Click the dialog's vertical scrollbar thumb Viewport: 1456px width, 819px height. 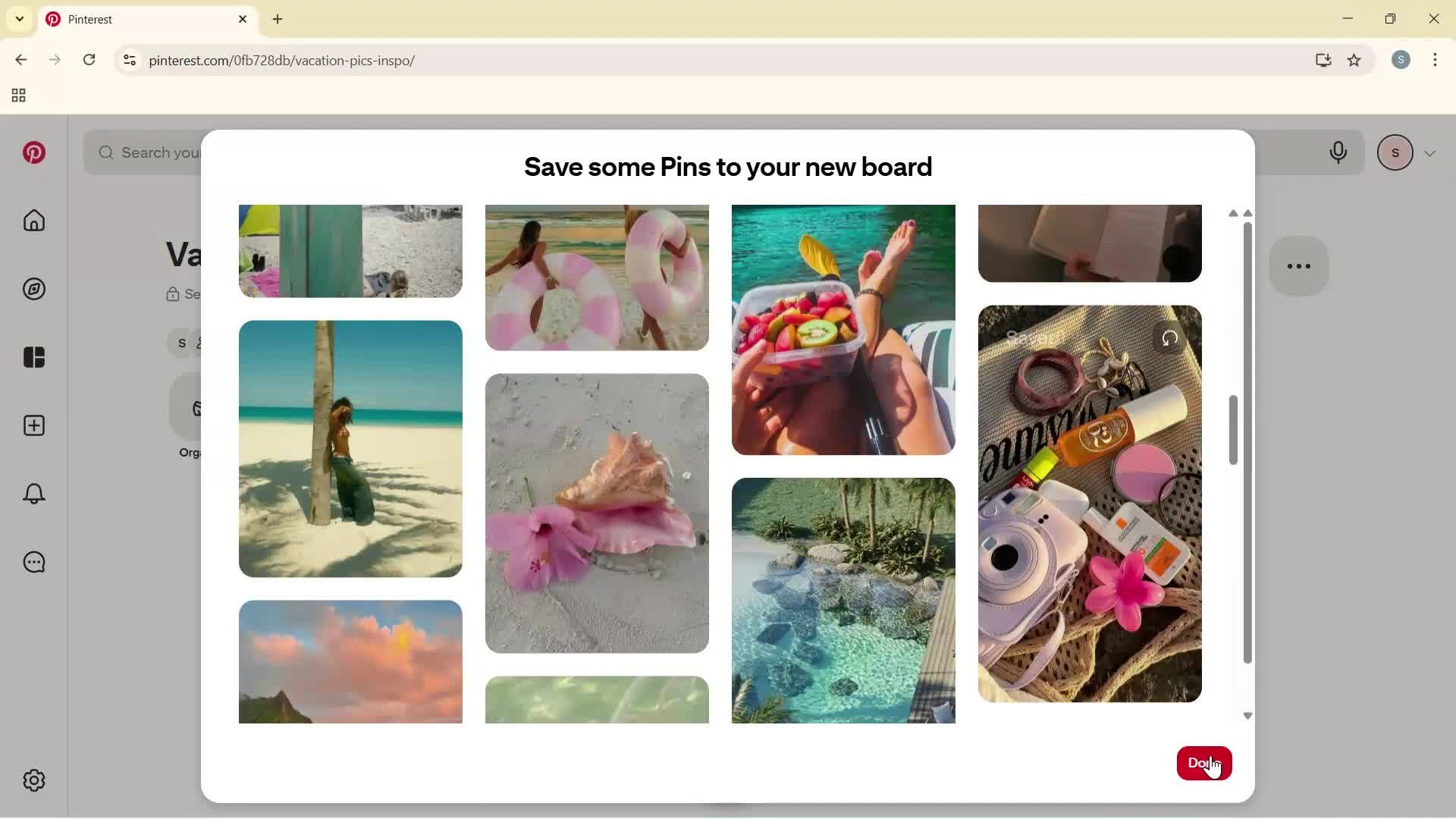pos(1233,429)
